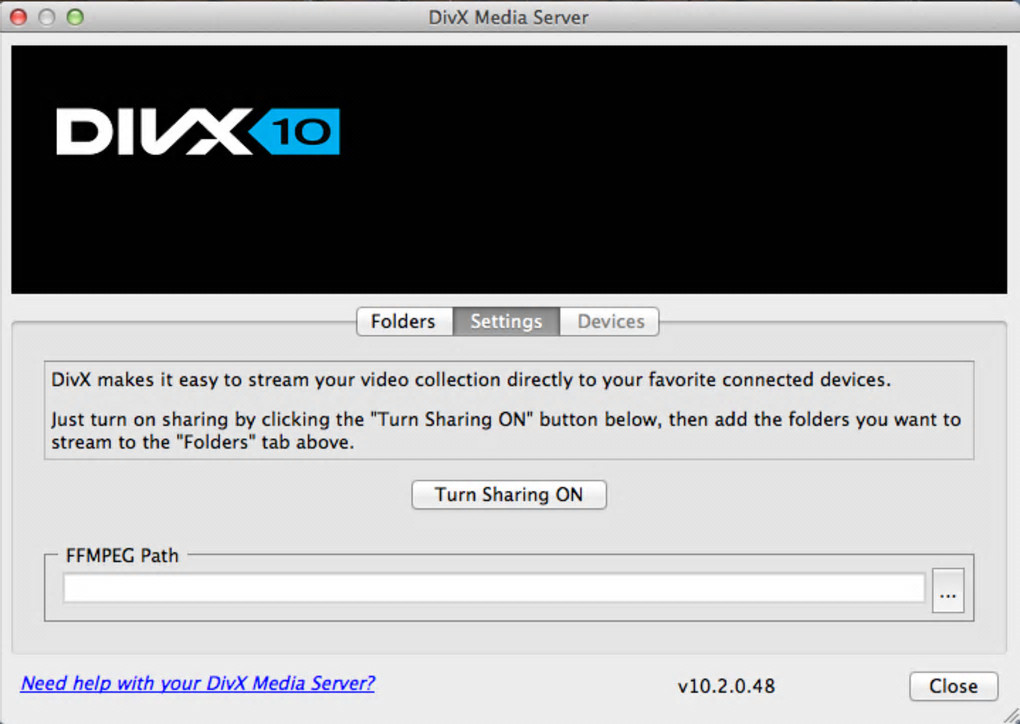Click the version text v10.2.0.48
Screen dimensions: 1020x724
click(x=726, y=686)
